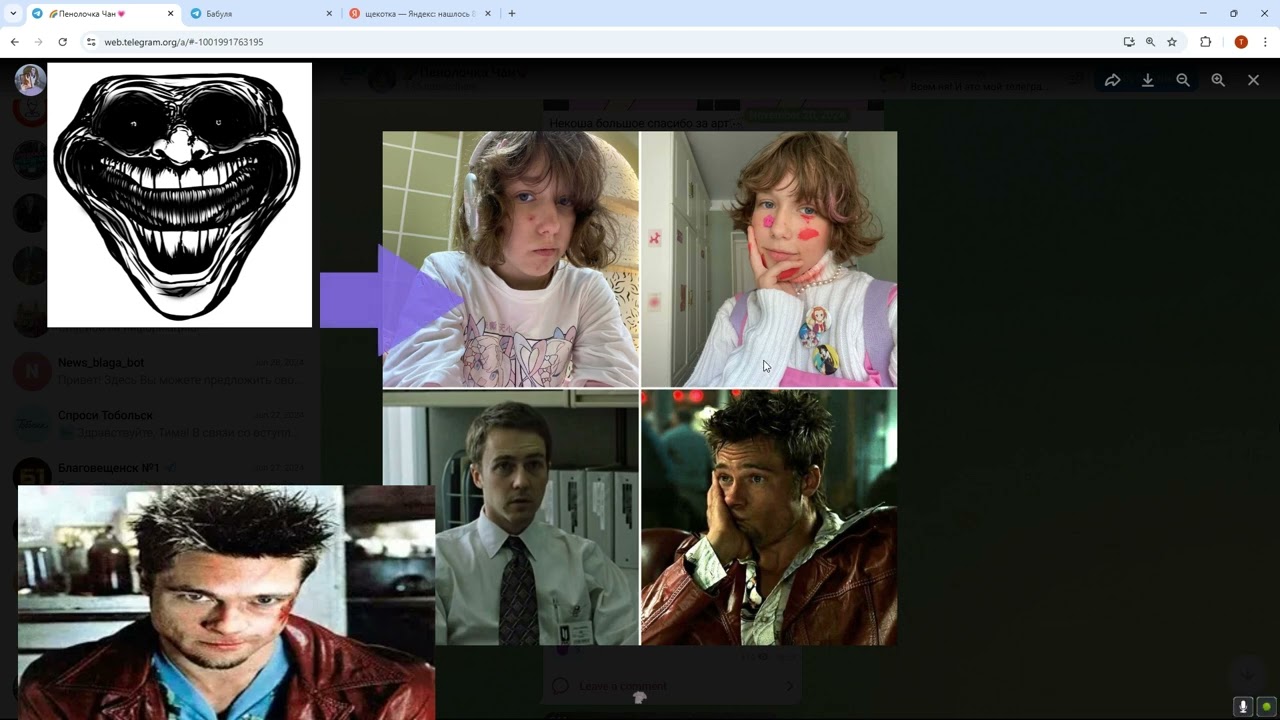The width and height of the screenshot is (1280, 720).
Task: Open the Chrome extensions puzzle icon
Action: tap(1205, 42)
